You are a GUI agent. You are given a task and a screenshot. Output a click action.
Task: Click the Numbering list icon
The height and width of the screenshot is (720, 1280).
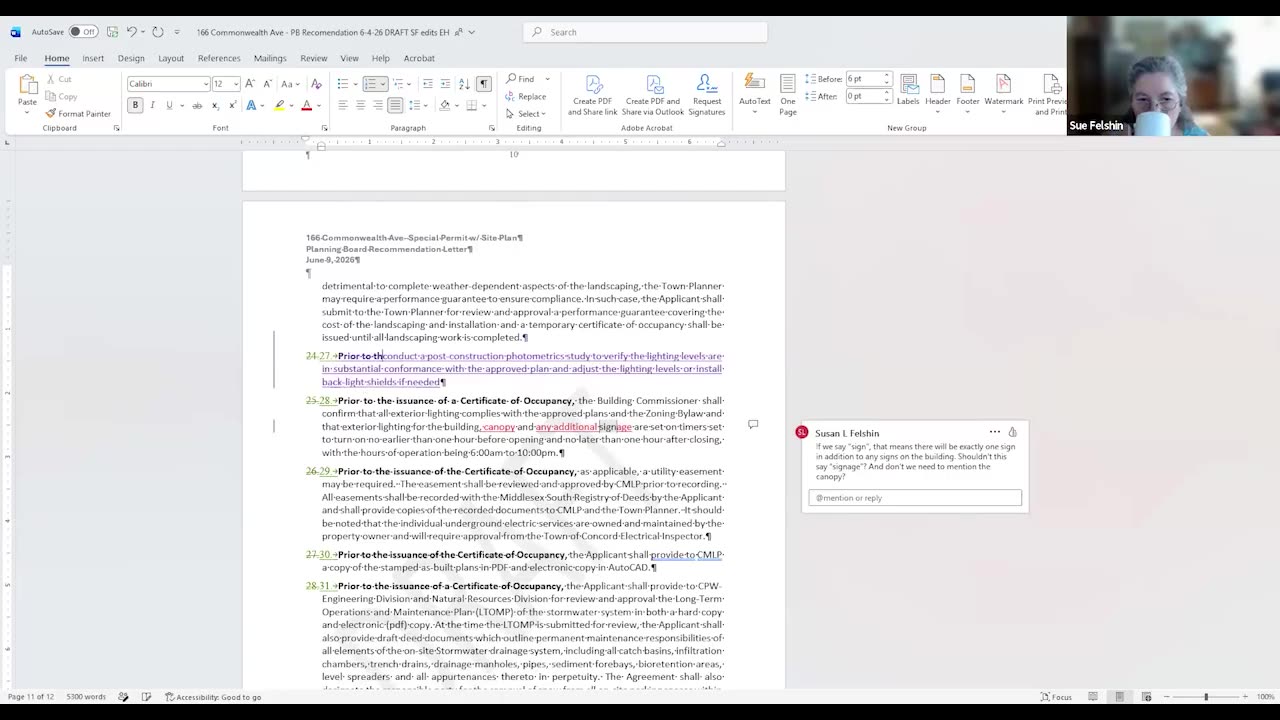point(370,84)
